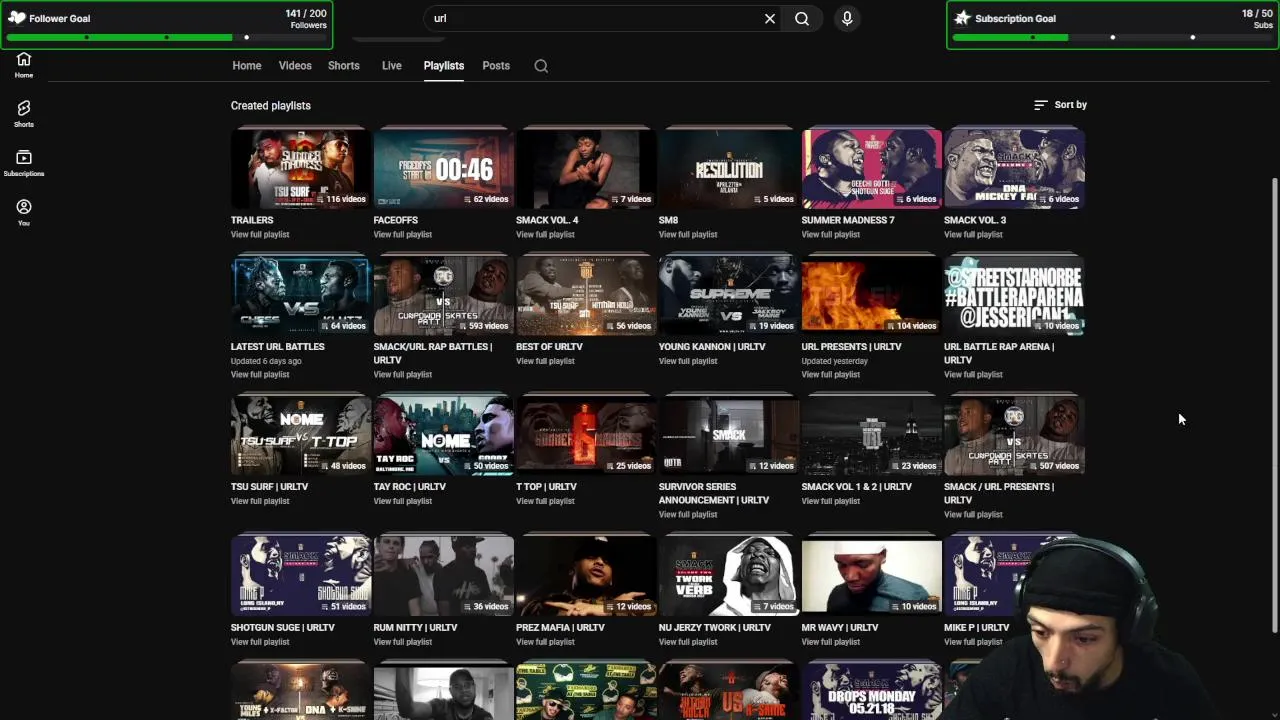Click View full playlist under MR WAVY

tap(831, 642)
